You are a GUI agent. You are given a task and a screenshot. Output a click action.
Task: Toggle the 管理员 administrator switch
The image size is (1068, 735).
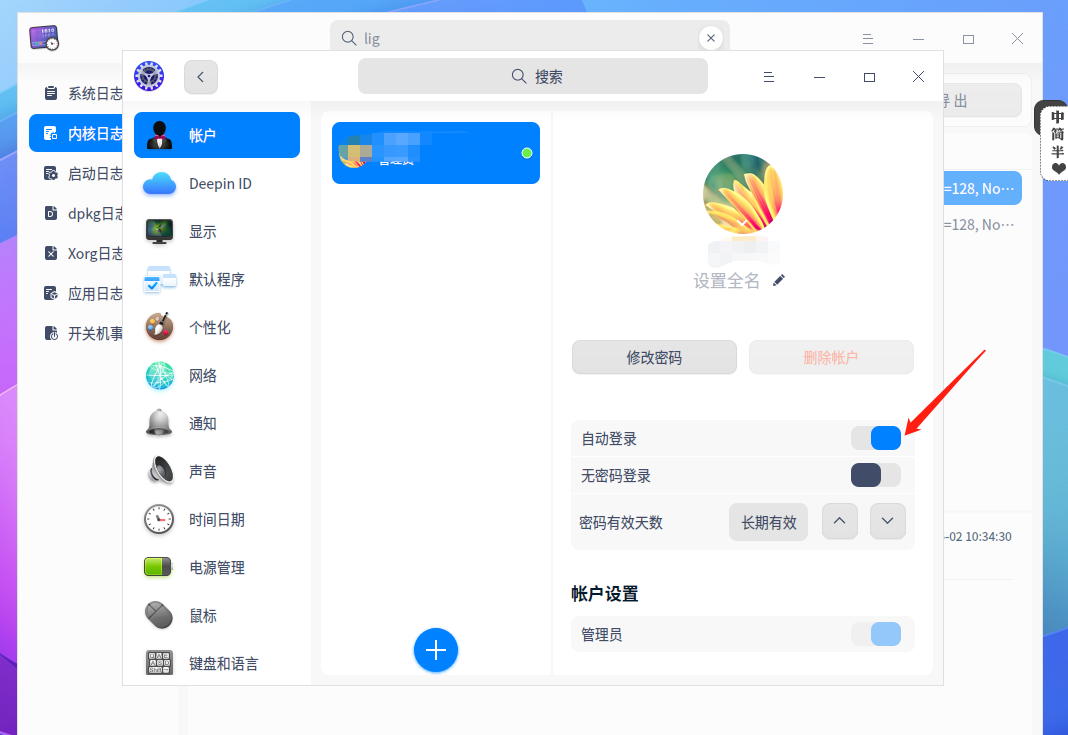coord(876,634)
